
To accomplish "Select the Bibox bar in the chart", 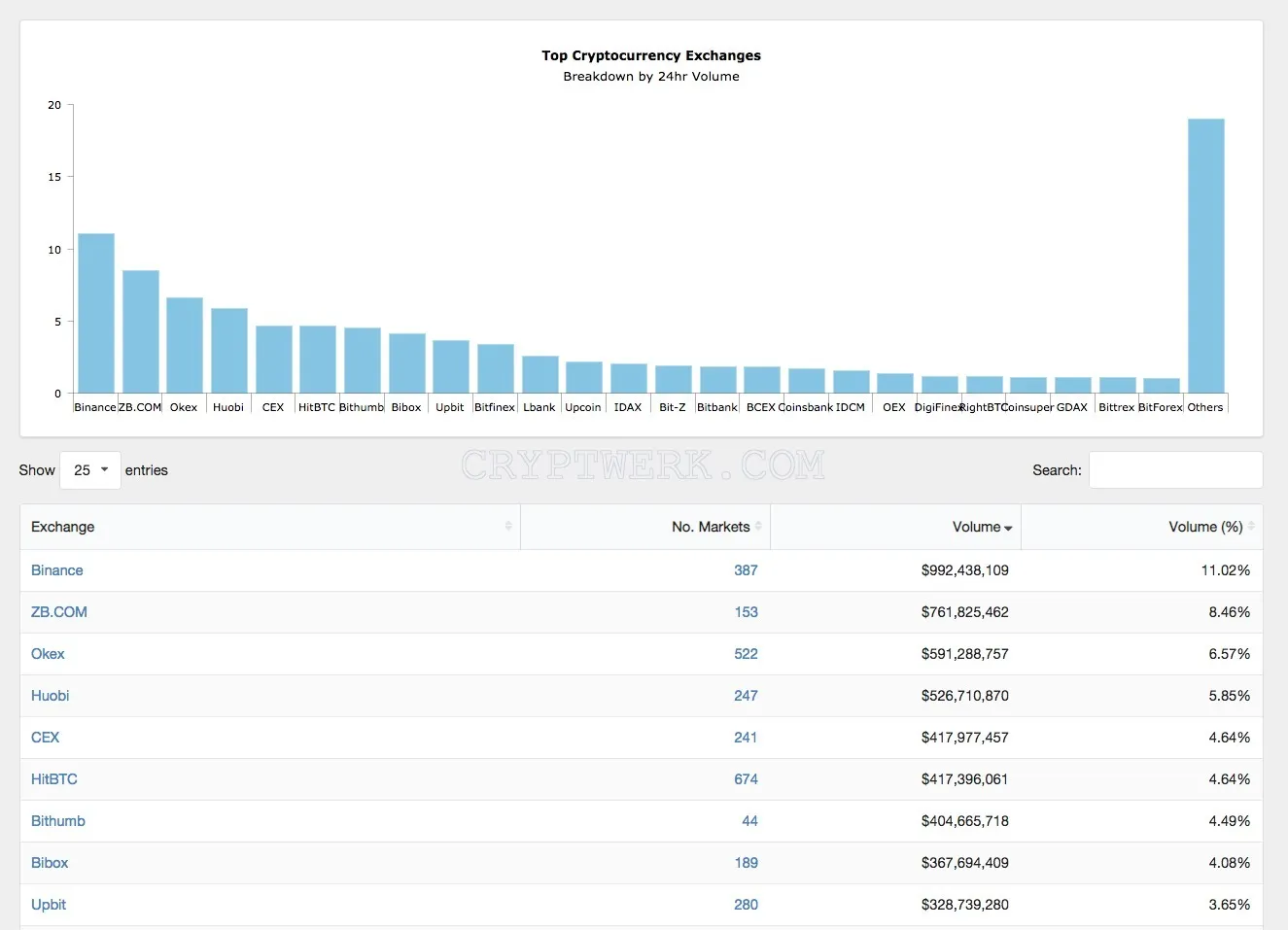I will [407, 363].
